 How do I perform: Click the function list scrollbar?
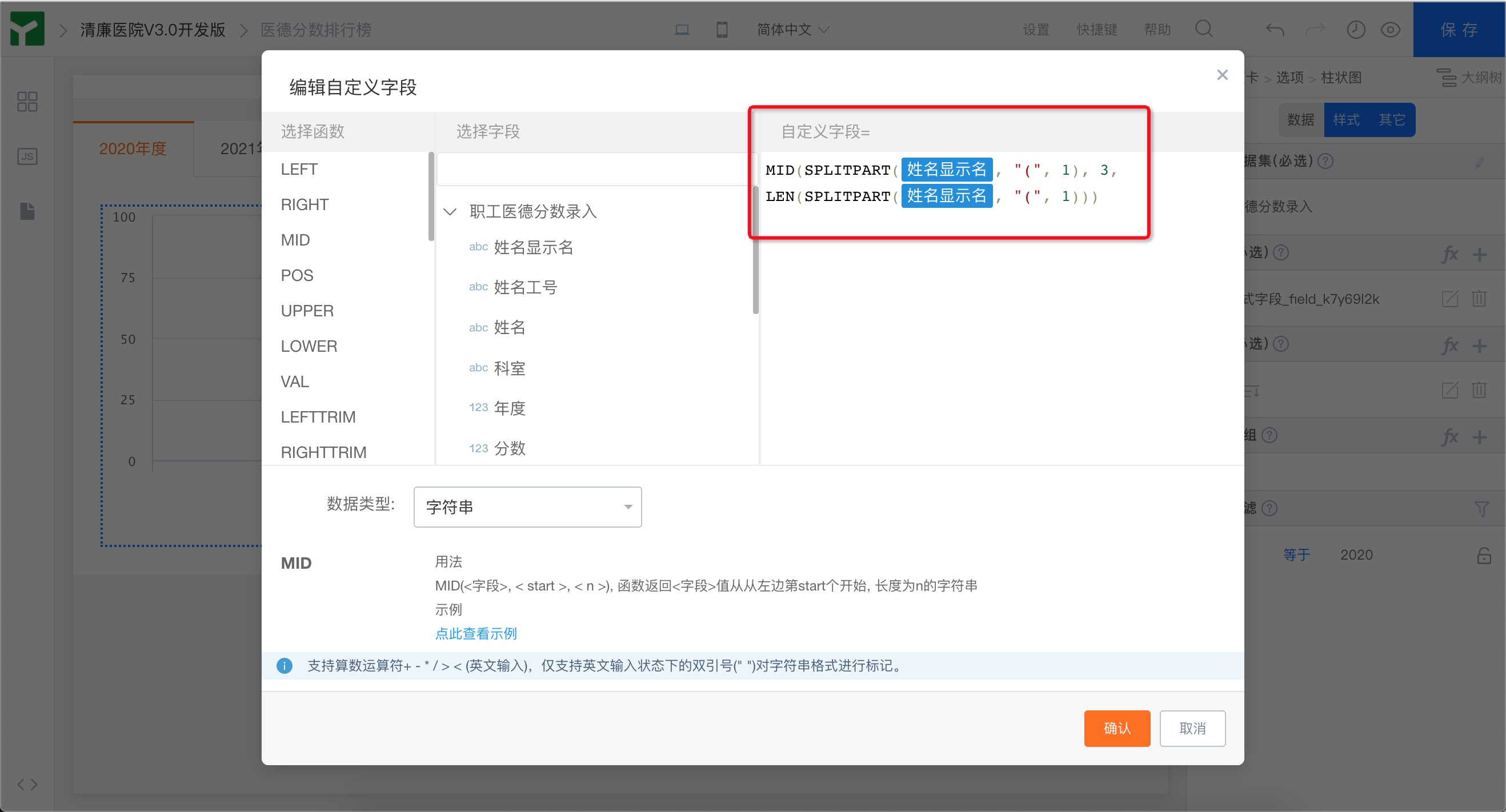431,196
